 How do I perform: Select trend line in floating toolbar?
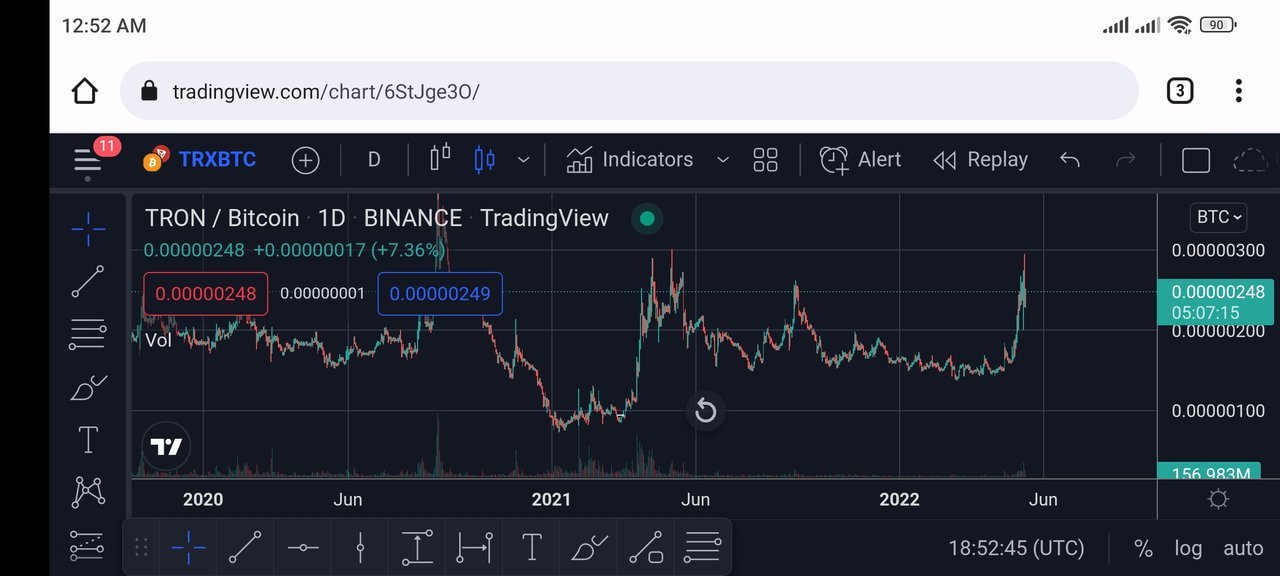click(245, 547)
